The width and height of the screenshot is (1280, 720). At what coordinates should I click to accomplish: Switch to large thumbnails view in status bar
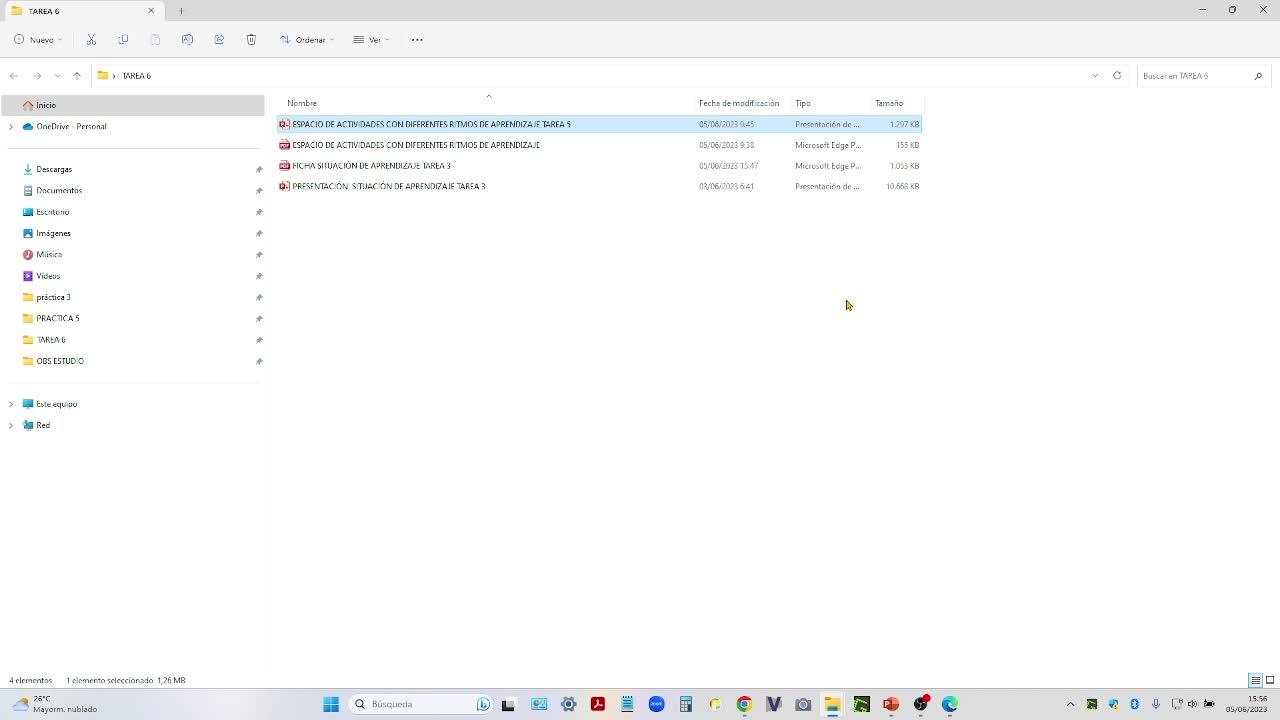(x=1270, y=680)
